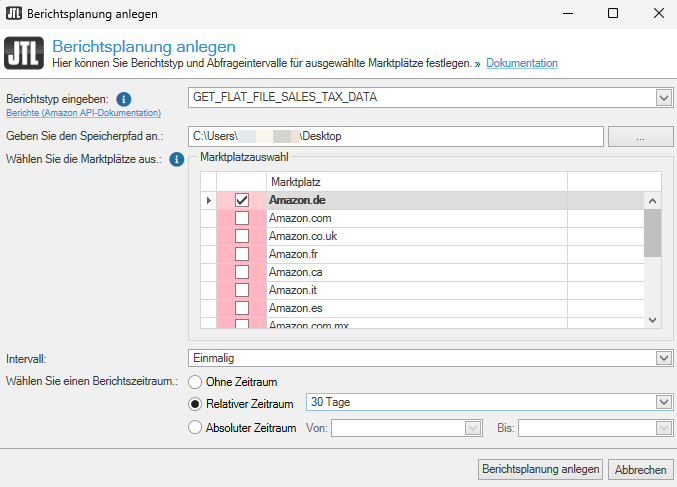Enable the Amazon.com marketplace checkbox
Viewport: 677px width, 487px height.
241,218
